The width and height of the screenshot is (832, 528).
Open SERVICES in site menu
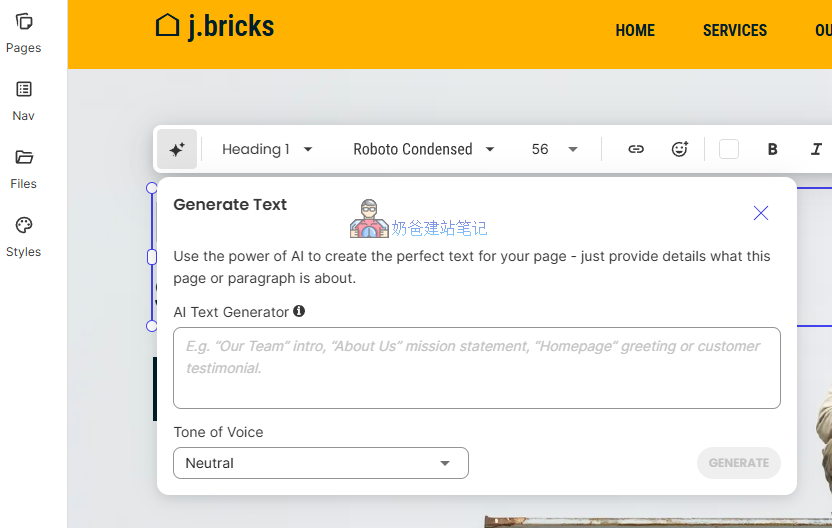(x=735, y=31)
